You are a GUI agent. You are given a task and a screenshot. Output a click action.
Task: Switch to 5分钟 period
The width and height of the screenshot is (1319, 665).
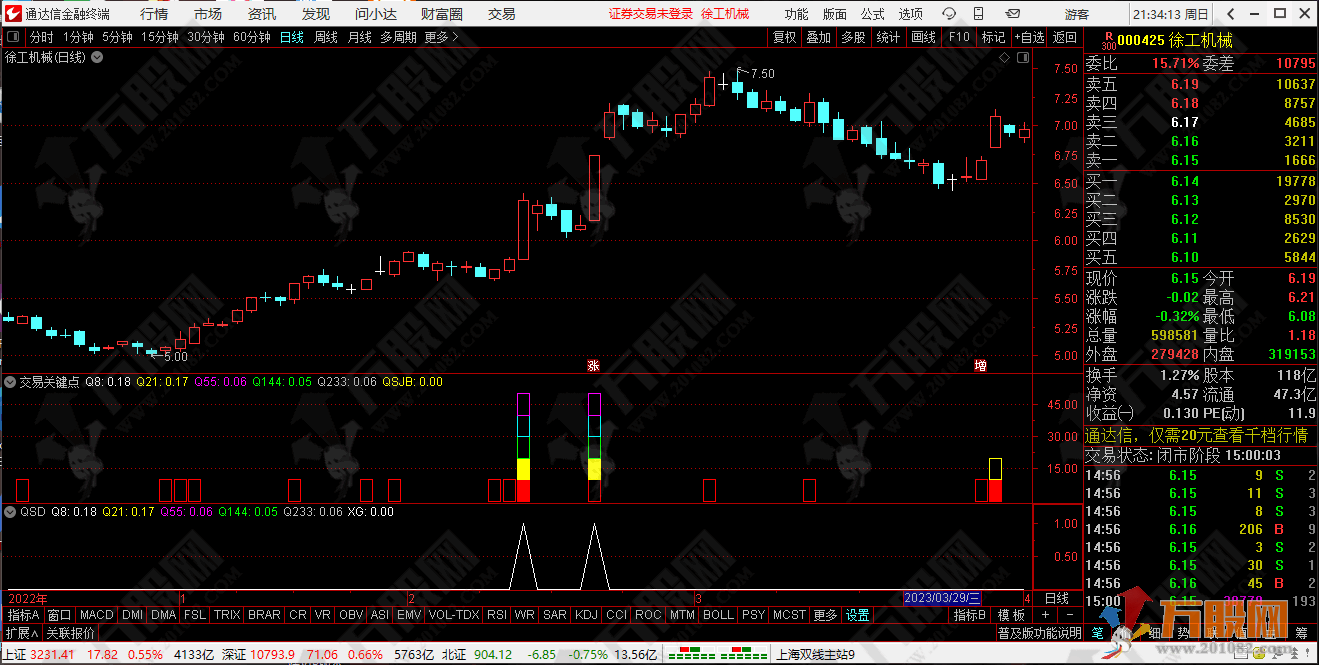117,37
